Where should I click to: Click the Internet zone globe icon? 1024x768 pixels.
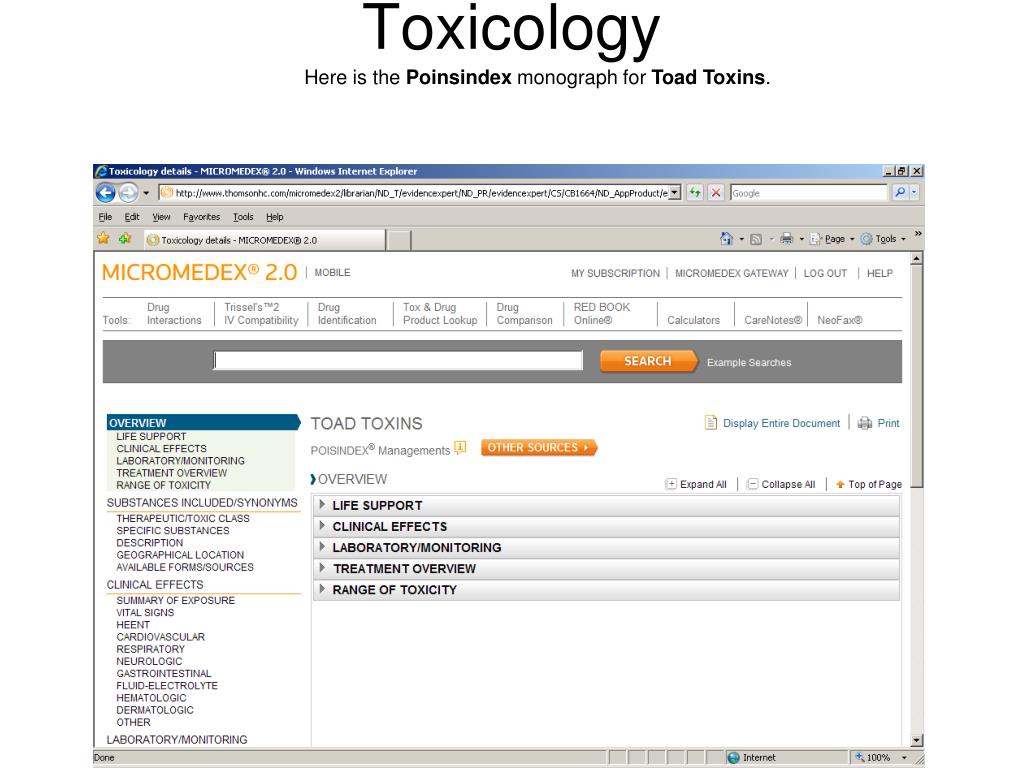coord(733,758)
